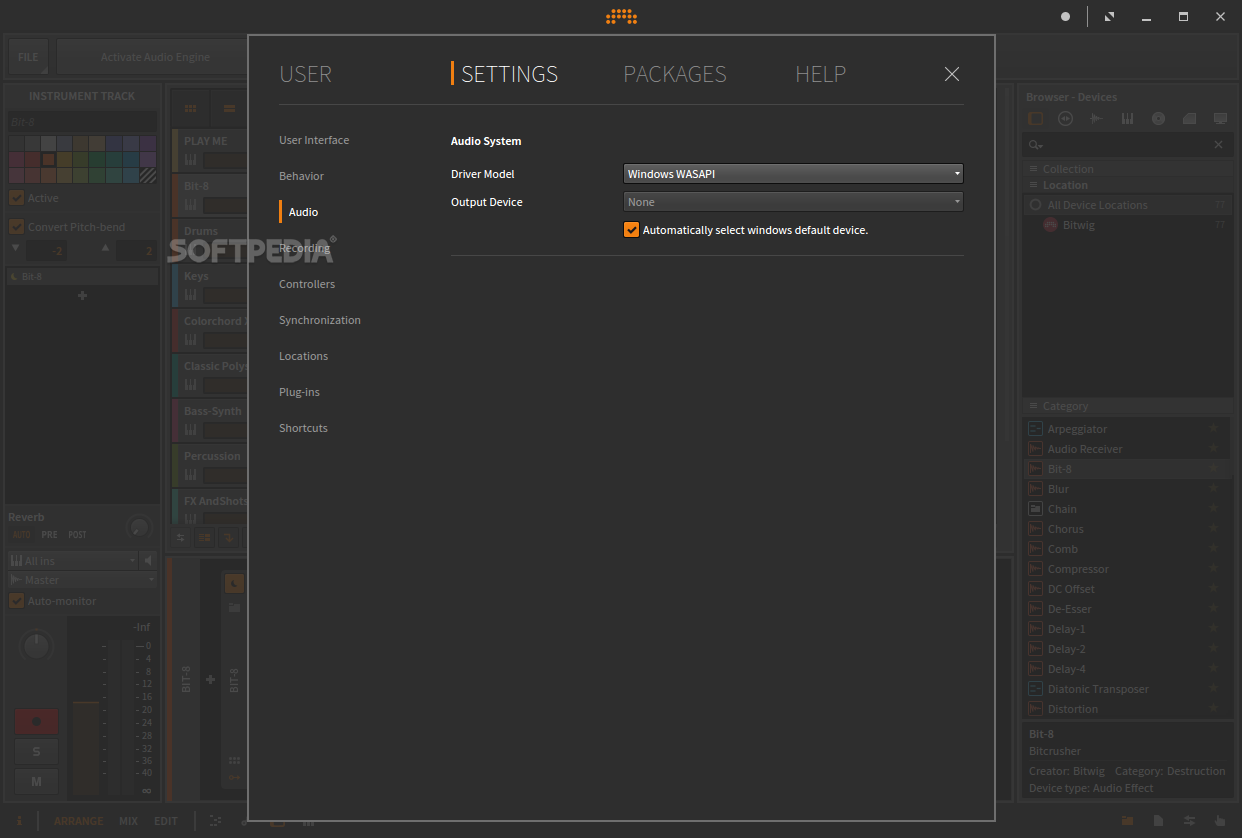Toggle monitor speaker icon beside All ins
The image size is (1242, 838).
coord(149,561)
